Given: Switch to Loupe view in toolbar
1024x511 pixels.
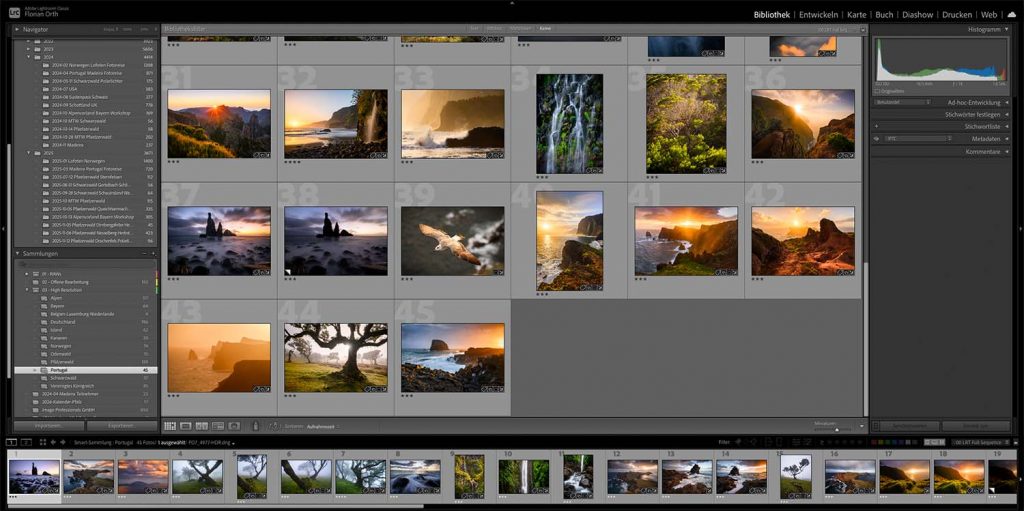Looking at the screenshot, I should (x=185, y=426).
